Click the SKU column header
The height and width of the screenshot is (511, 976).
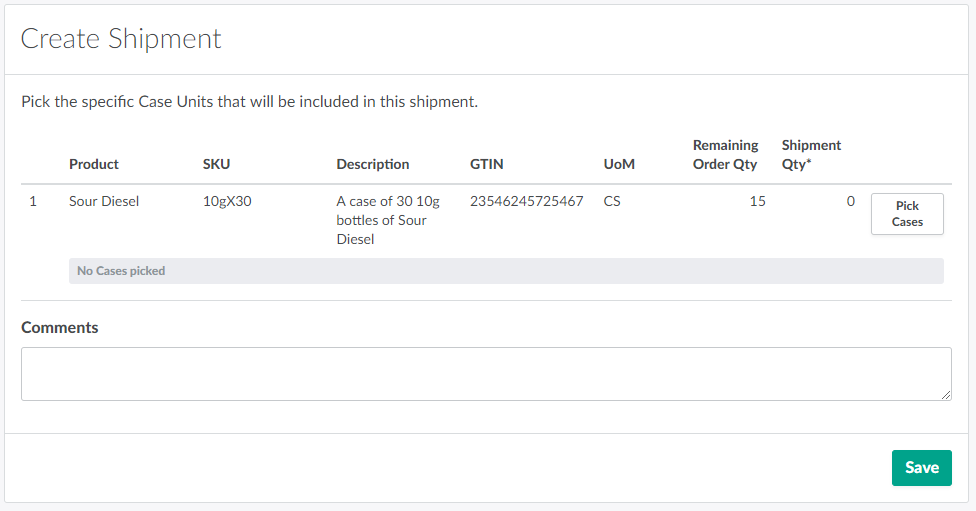pos(217,164)
